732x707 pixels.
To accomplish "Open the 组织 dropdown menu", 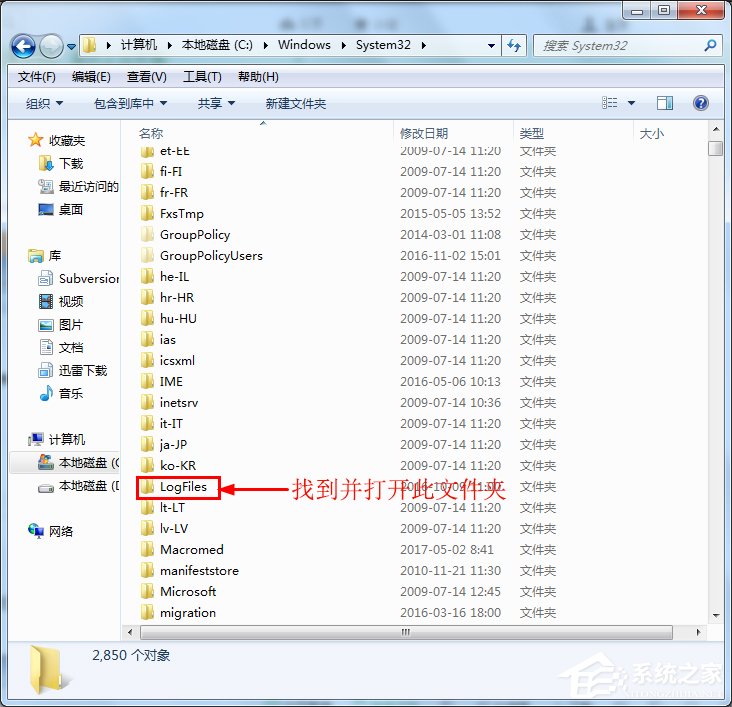I will [x=44, y=103].
